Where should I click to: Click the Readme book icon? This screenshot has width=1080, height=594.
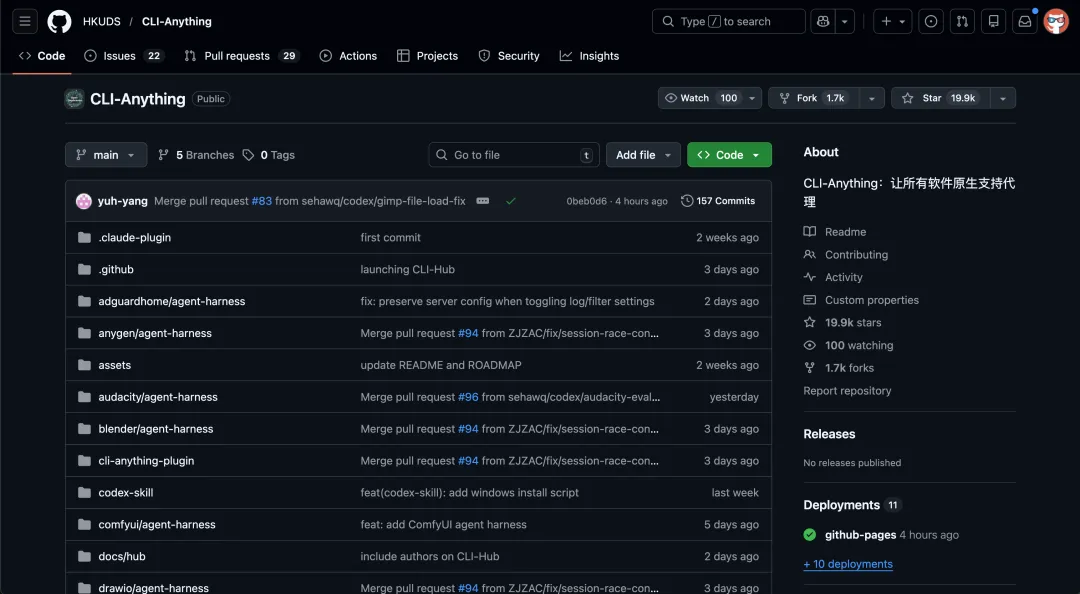(809, 232)
